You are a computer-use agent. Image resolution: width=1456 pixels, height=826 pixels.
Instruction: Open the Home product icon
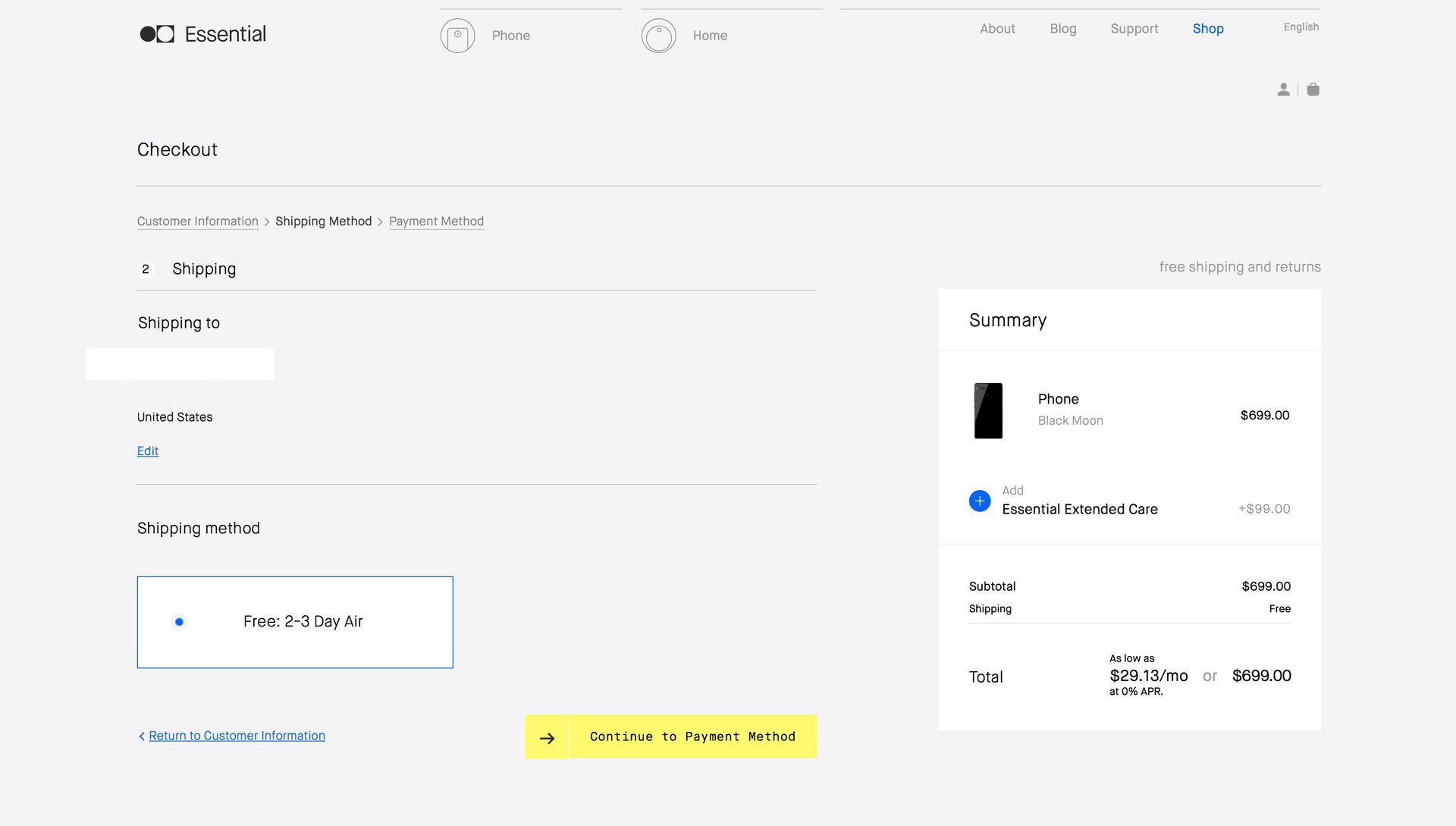tap(658, 36)
